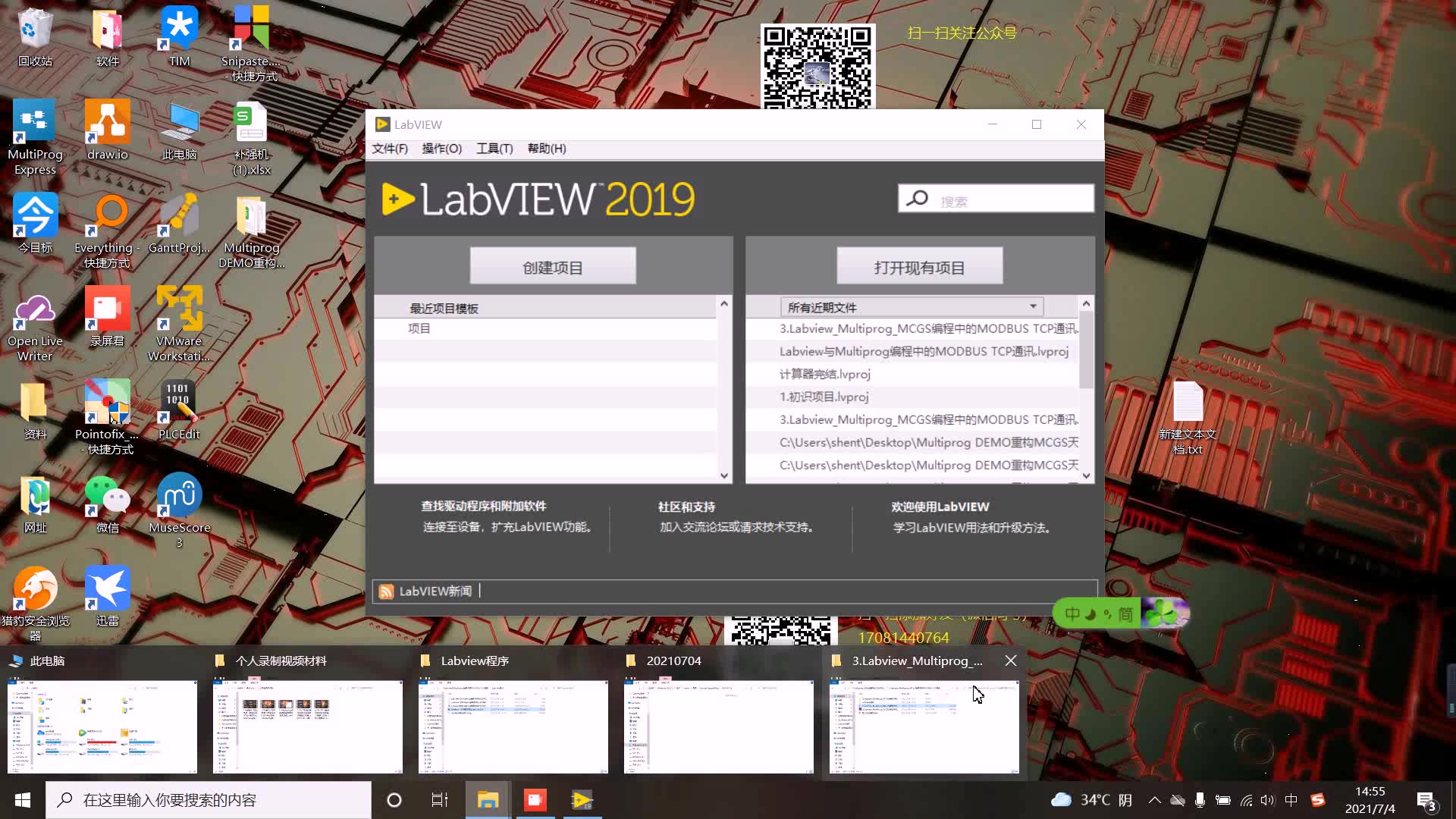The height and width of the screenshot is (819, 1456).
Task: Click the LabVIEW news RSS icon
Action: click(386, 591)
